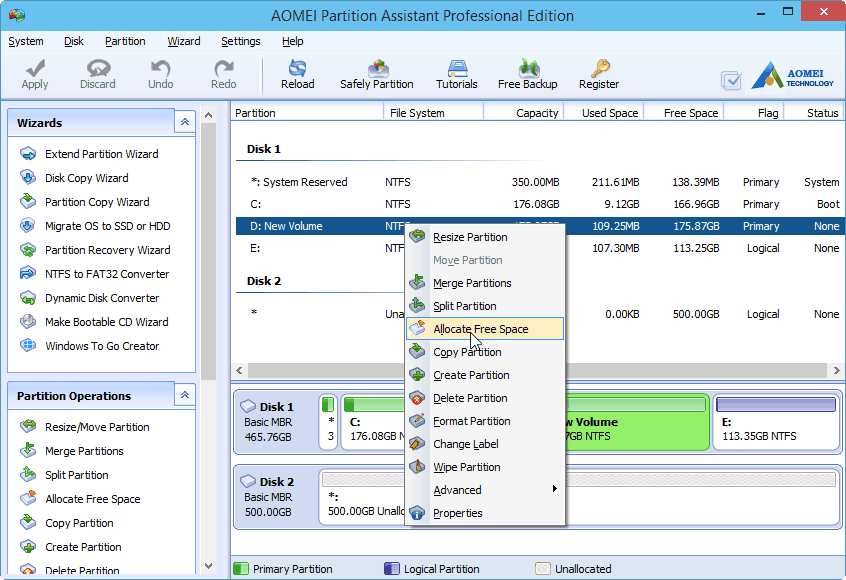
Task: Choose Split Partition in the sidebar
Action: pos(64,475)
